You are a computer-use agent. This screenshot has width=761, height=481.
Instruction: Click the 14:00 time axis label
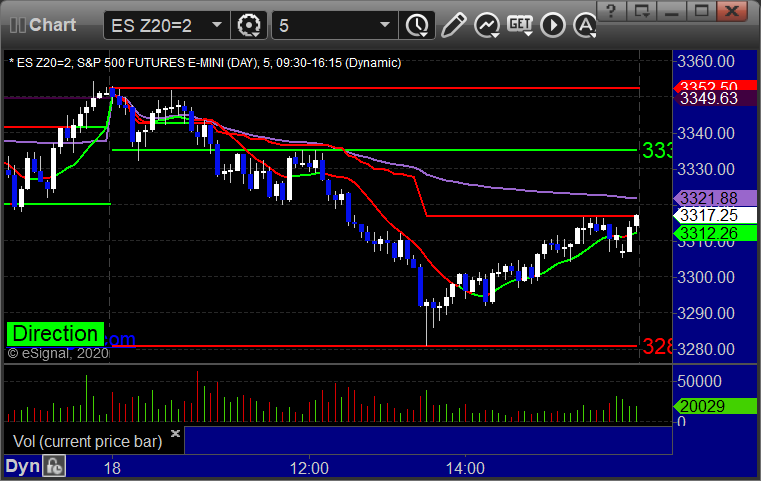click(465, 468)
